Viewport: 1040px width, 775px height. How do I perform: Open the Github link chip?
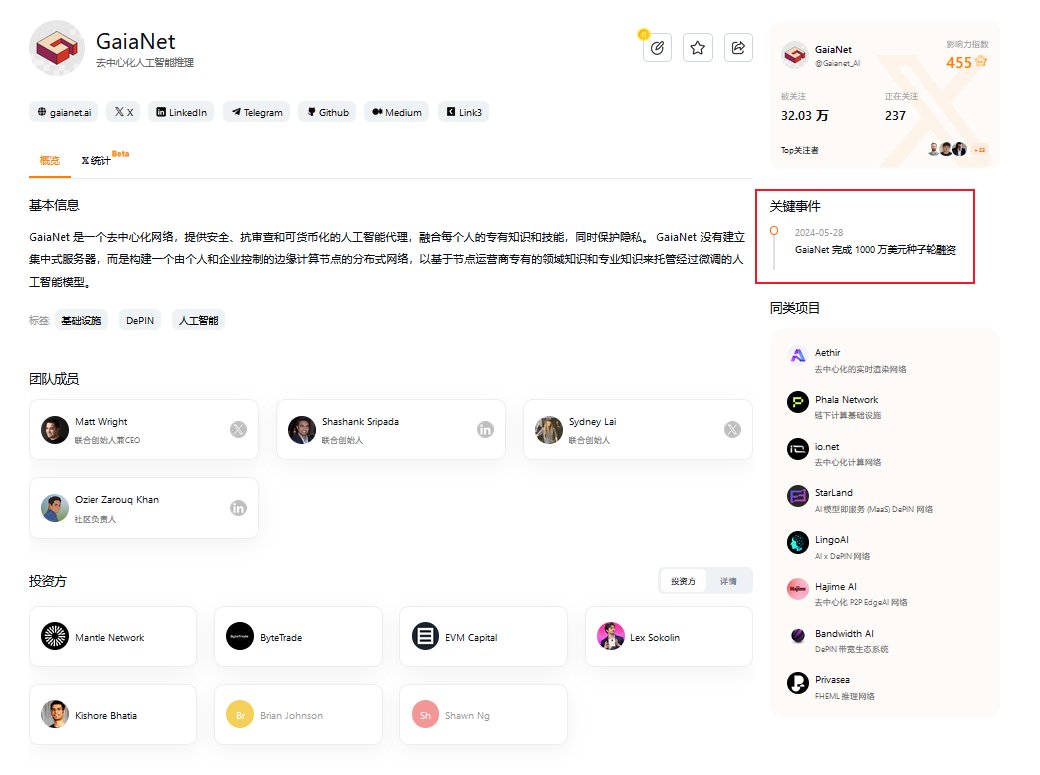pos(328,112)
